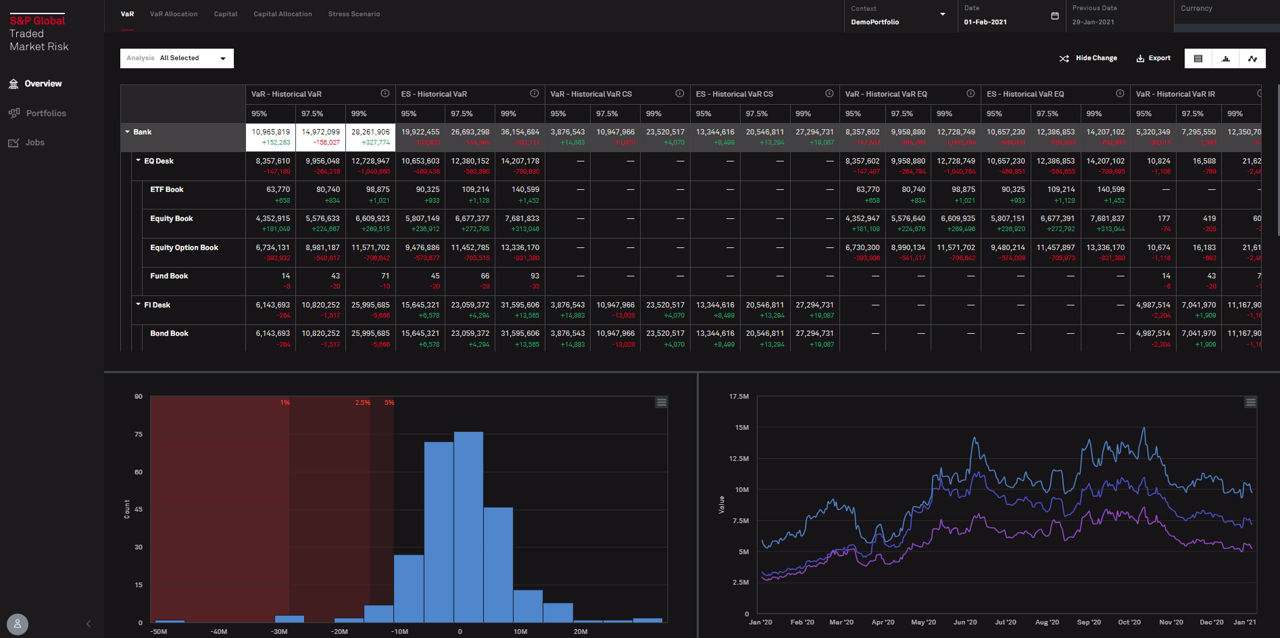
Task: Click the 2.5% threshold marker on histogram
Action: click(361, 402)
